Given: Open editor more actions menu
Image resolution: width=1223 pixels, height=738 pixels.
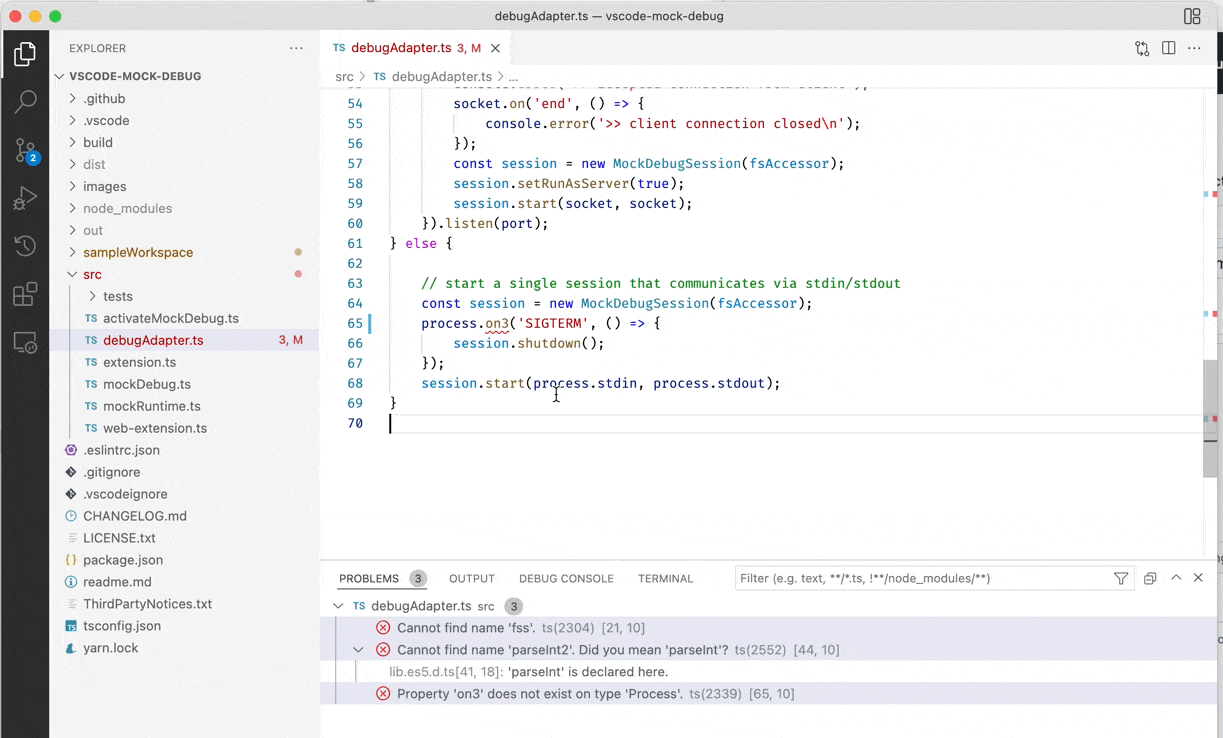Looking at the screenshot, I should pos(1194,48).
